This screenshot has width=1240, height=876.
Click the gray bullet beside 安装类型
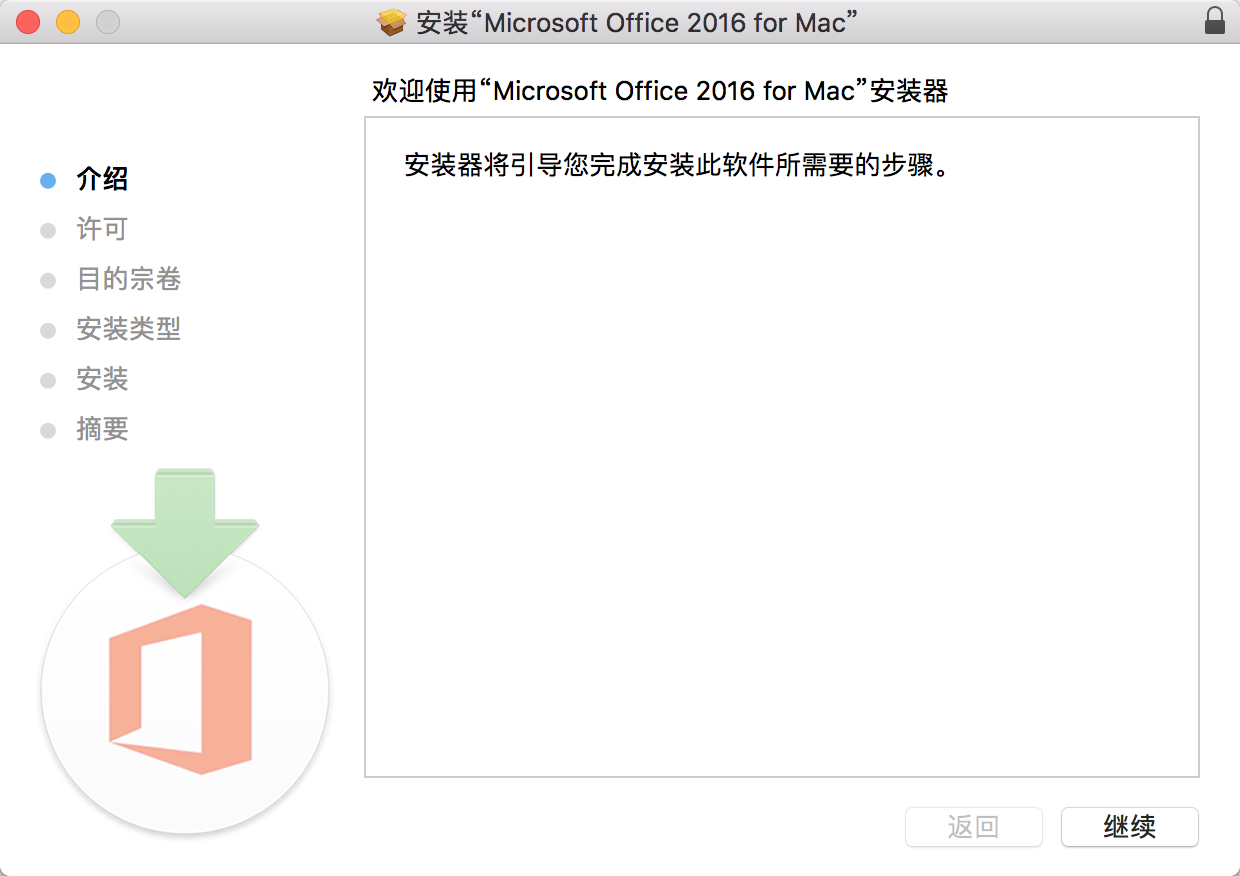point(47,330)
